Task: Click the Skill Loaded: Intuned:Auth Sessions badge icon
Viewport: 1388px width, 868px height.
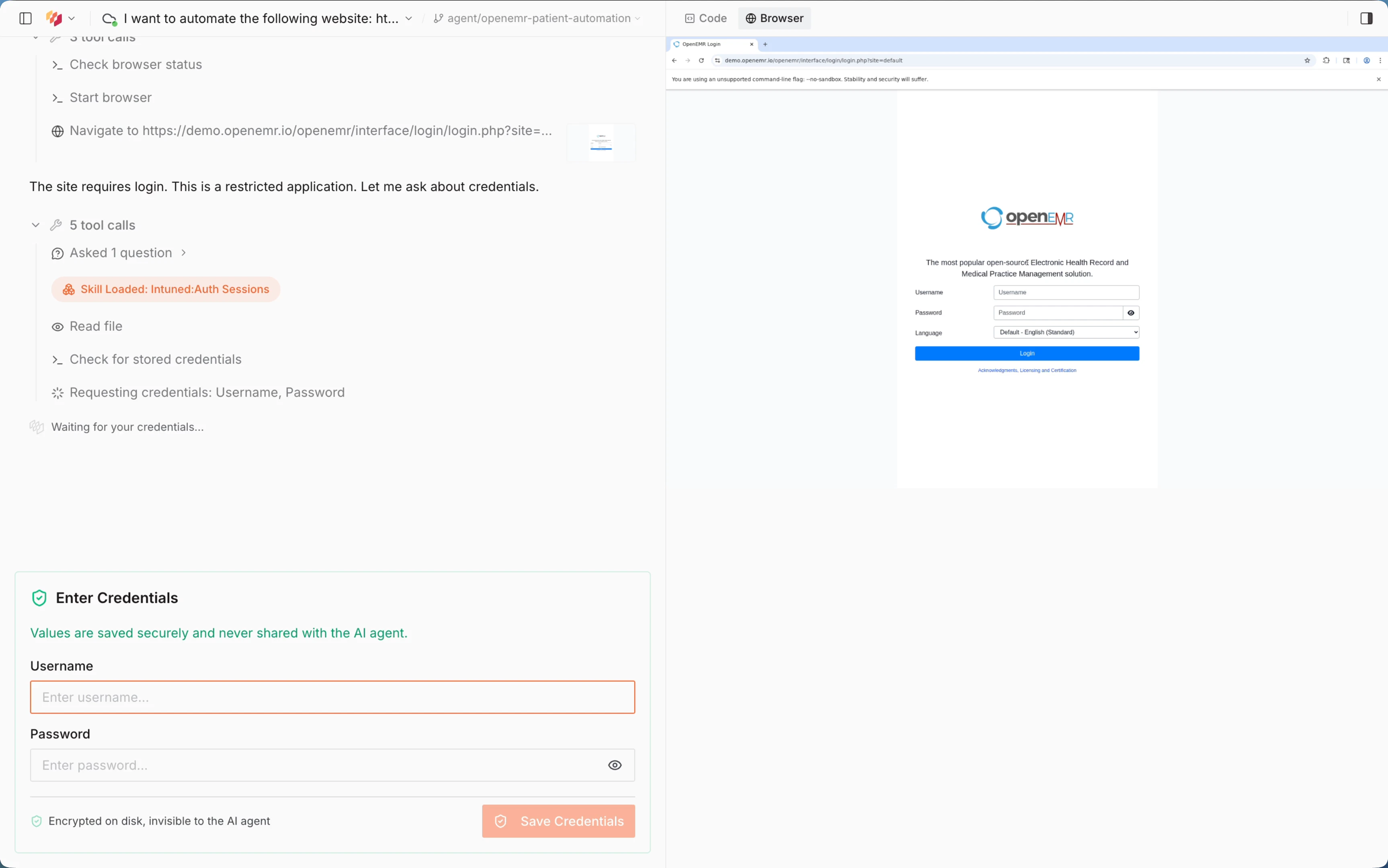Action: coord(68,289)
